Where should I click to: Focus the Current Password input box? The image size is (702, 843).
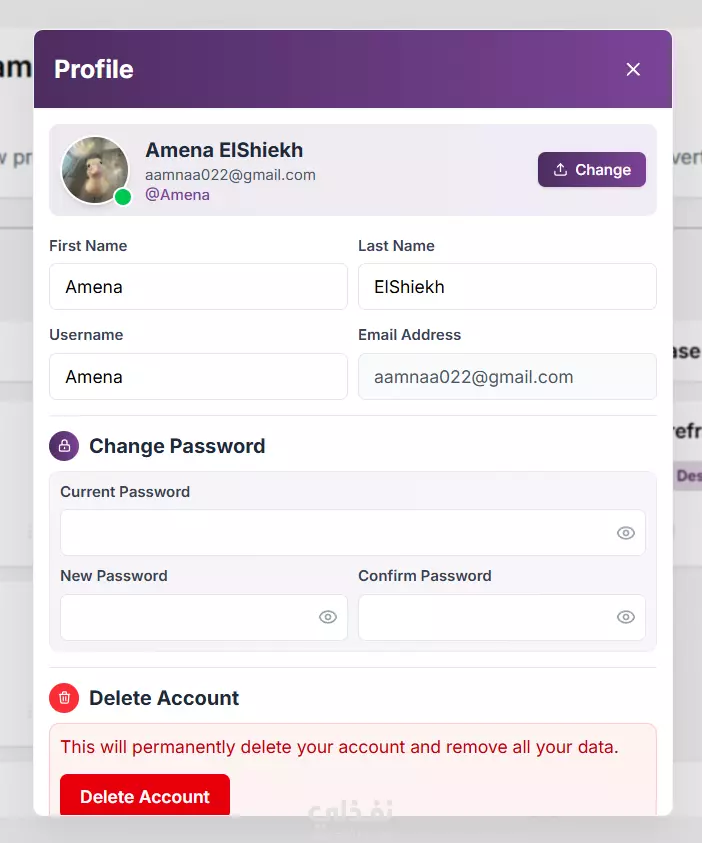(x=353, y=533)
